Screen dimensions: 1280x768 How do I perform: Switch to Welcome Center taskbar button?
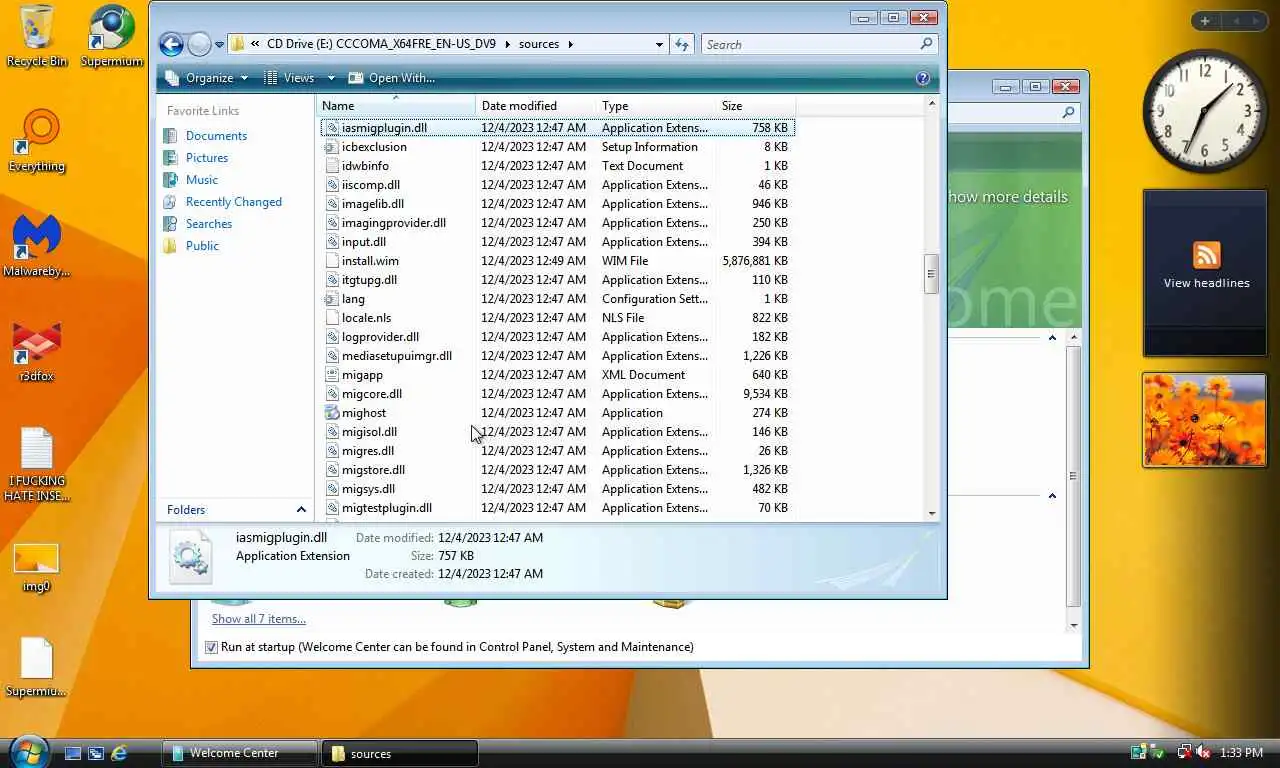click(x=240, y=753)
